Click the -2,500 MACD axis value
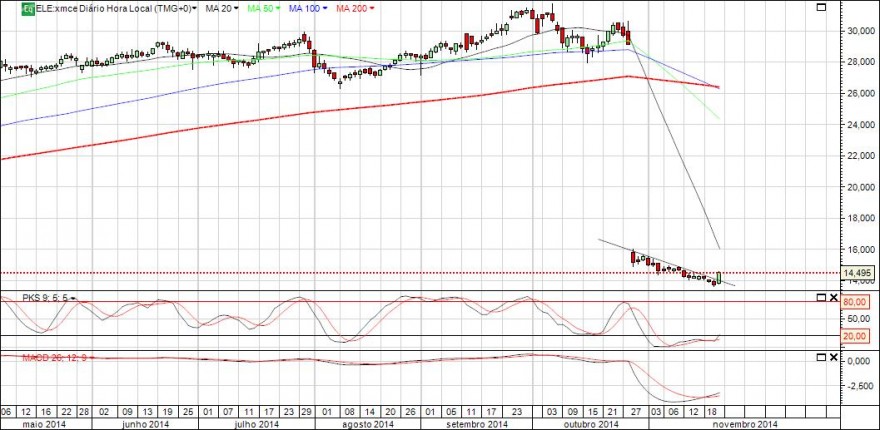 859,386
